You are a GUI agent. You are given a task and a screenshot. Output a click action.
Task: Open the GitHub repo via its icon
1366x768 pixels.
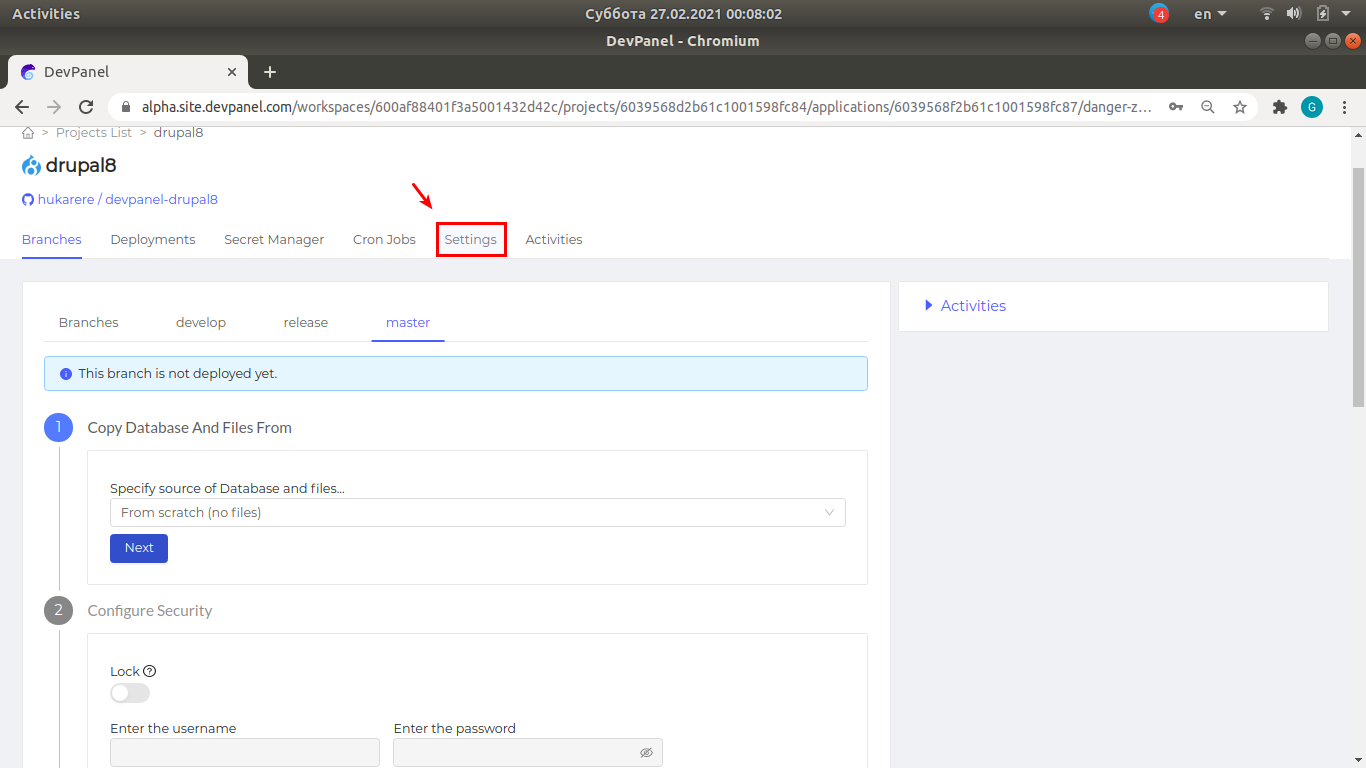click(x=27, y=199)
